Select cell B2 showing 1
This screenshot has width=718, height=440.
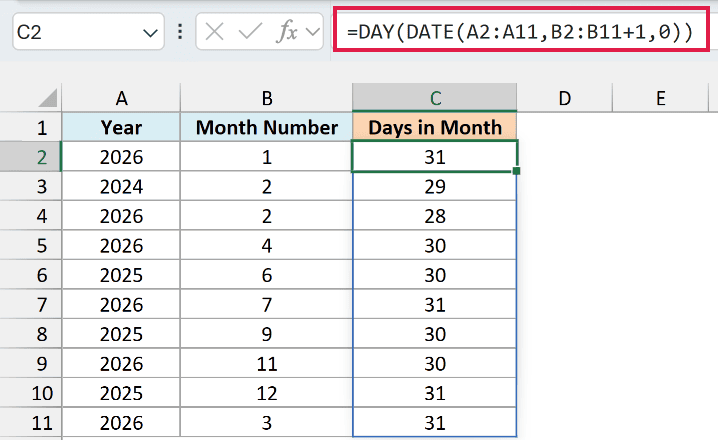coord(267,157)
